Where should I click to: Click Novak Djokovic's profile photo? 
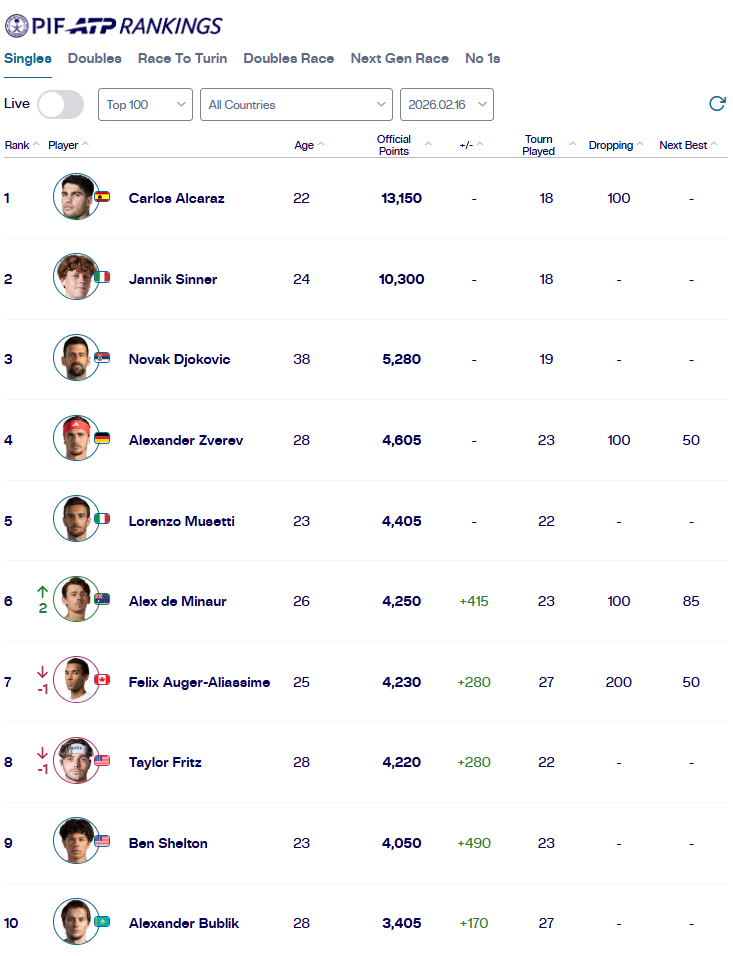tap(76, 359)
